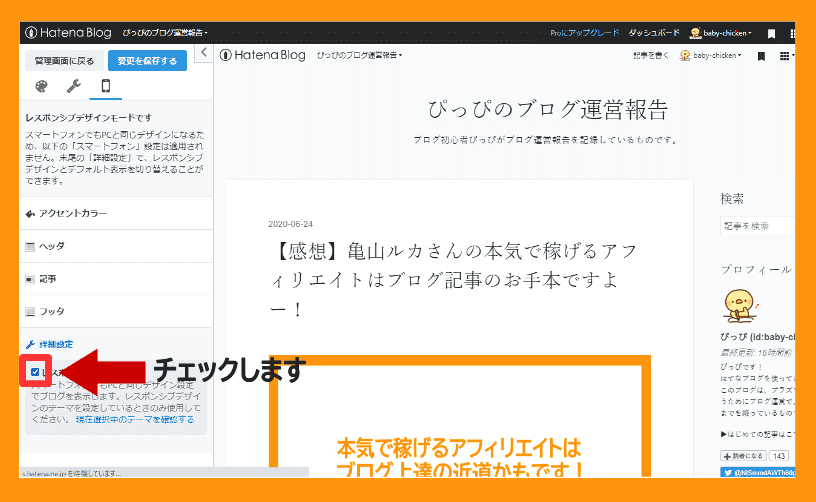This screenshot has height=502, width=816.
Task: Open blog name dropdown in preview header
Action: 360,55
